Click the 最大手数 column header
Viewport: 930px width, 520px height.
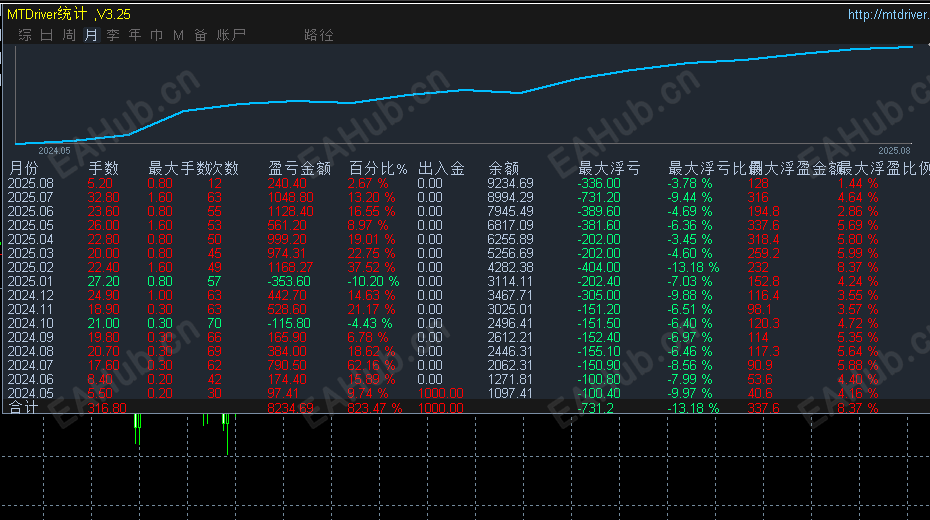click(179, 168)
